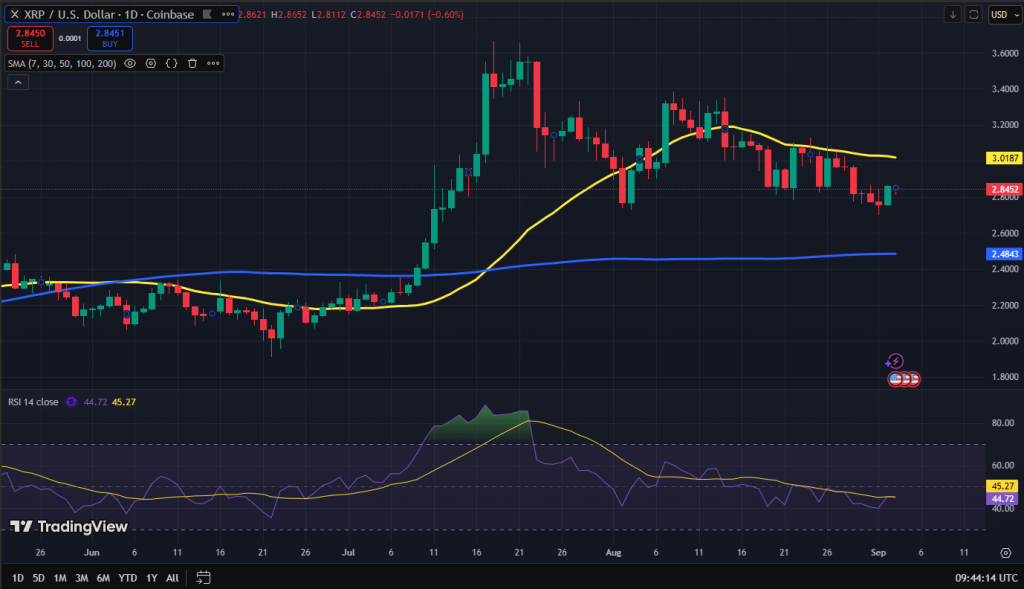Viewport: 1024px width, 589px height.
Task: Click the 80.00 RSI scale label
Action: click(1002, 423)
